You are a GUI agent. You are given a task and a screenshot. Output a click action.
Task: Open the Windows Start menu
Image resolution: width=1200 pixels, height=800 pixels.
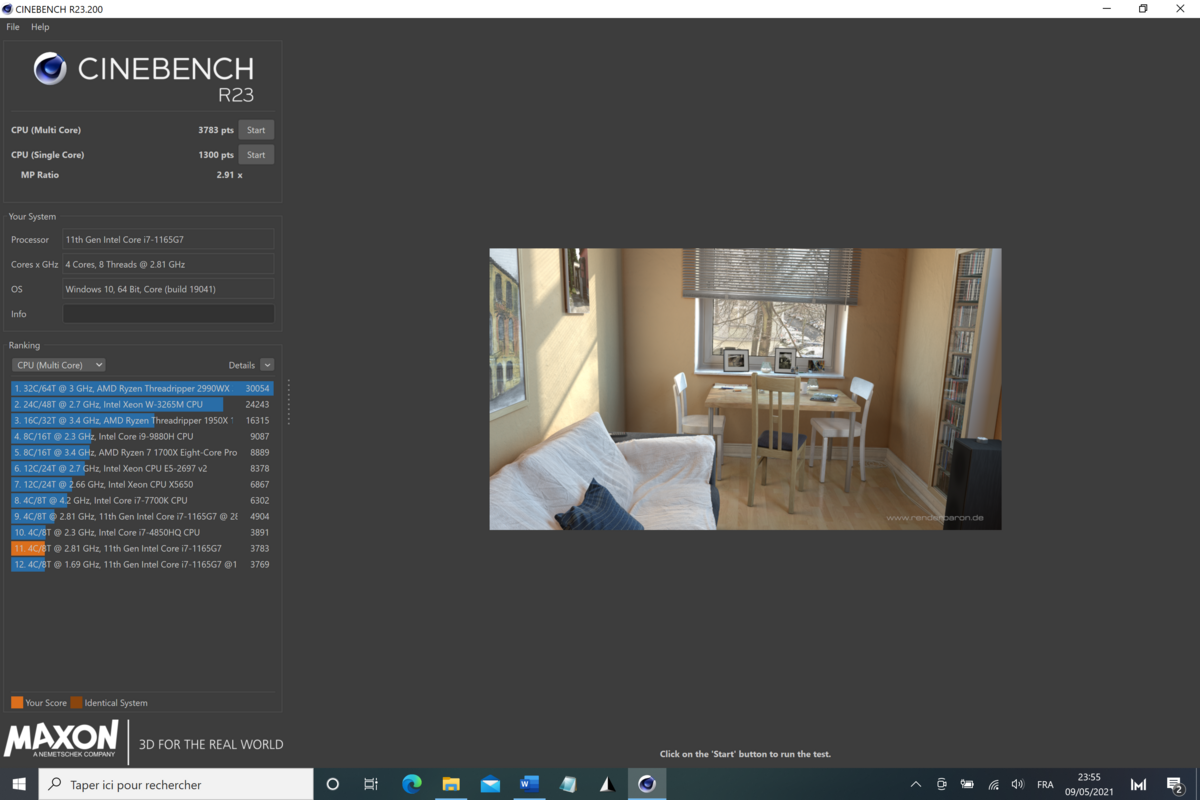(19, 784)
